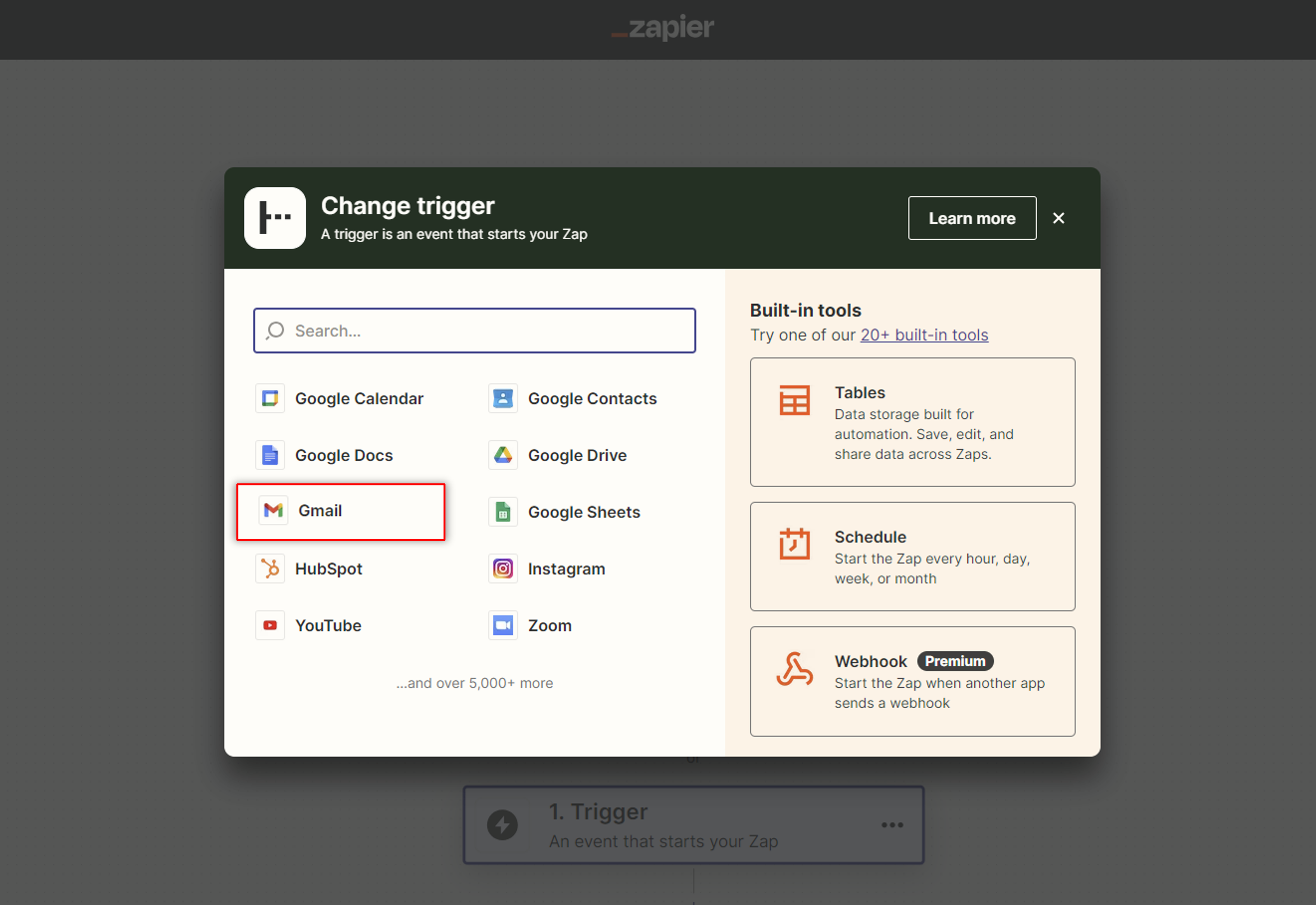Select the Webhook tool title
This screenshot has width=1316, height=905.
click(871, 661)
